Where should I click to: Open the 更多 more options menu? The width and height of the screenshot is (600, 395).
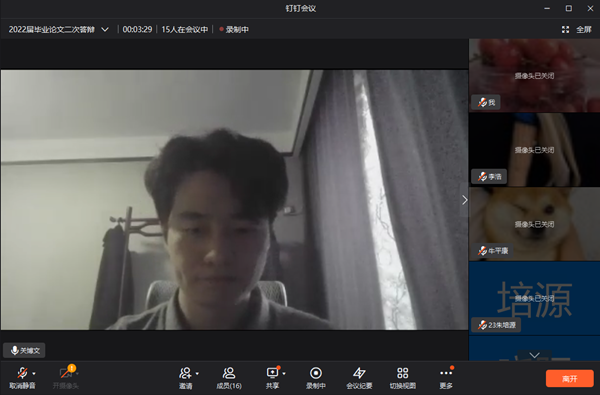(x=446, y=378)
